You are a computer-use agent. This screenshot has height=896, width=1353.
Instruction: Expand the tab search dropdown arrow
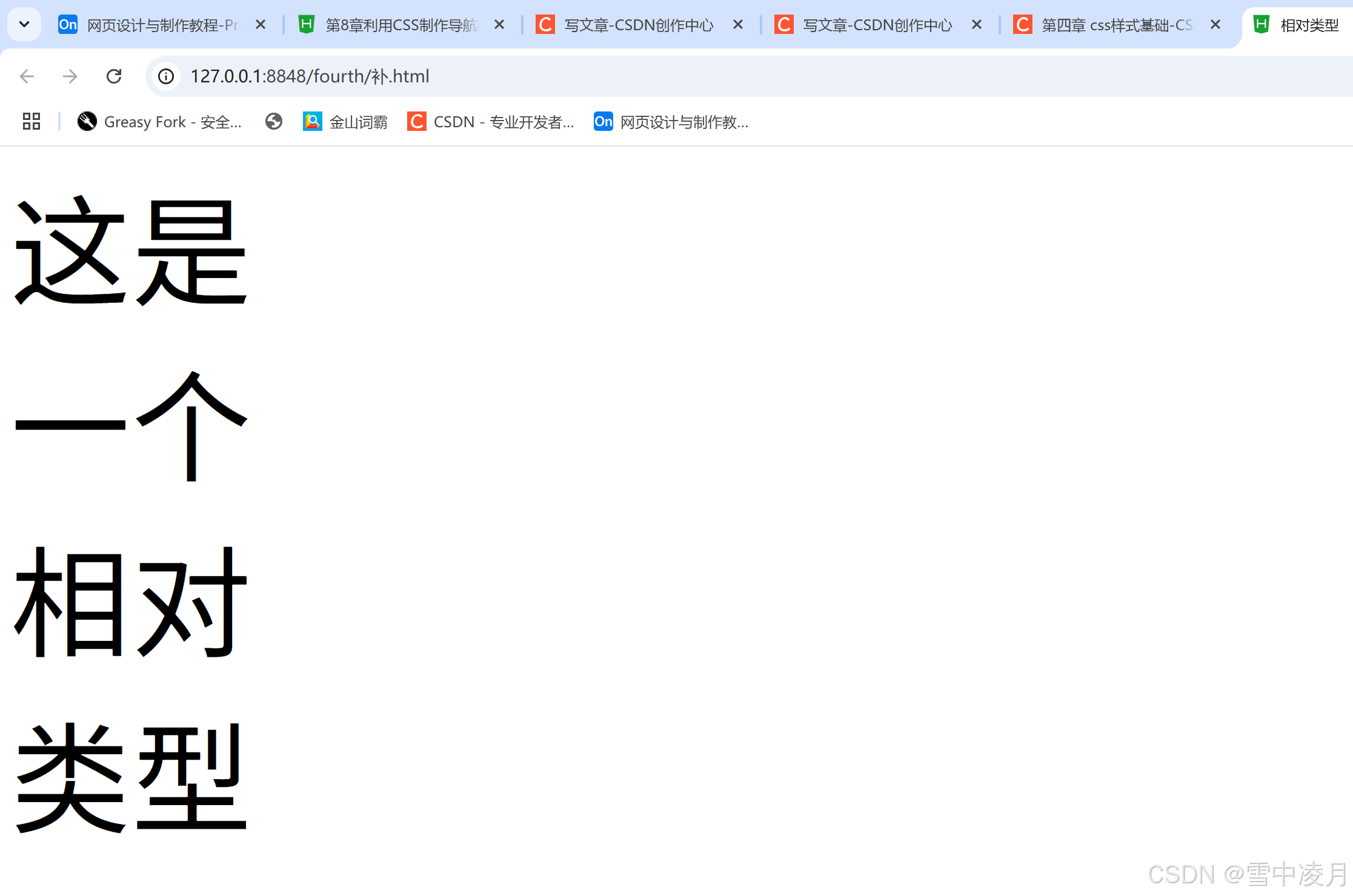pos(24,25)
